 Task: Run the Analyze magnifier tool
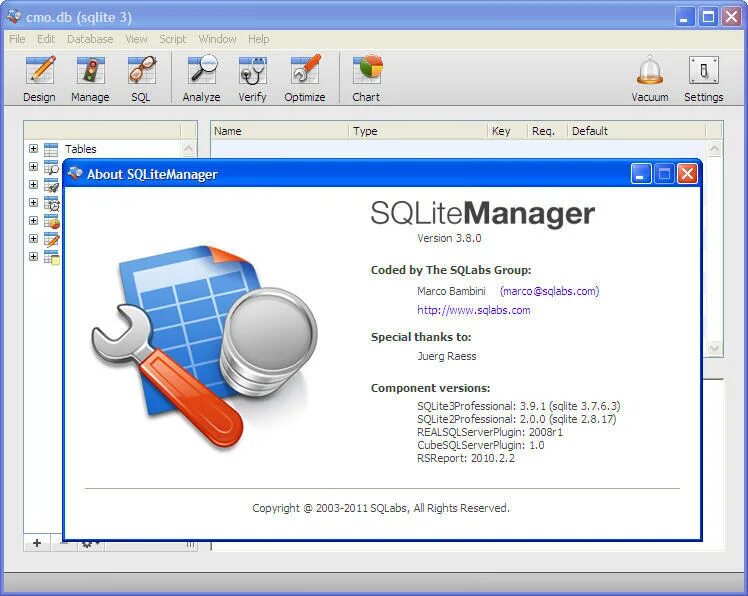pos(201,78)
